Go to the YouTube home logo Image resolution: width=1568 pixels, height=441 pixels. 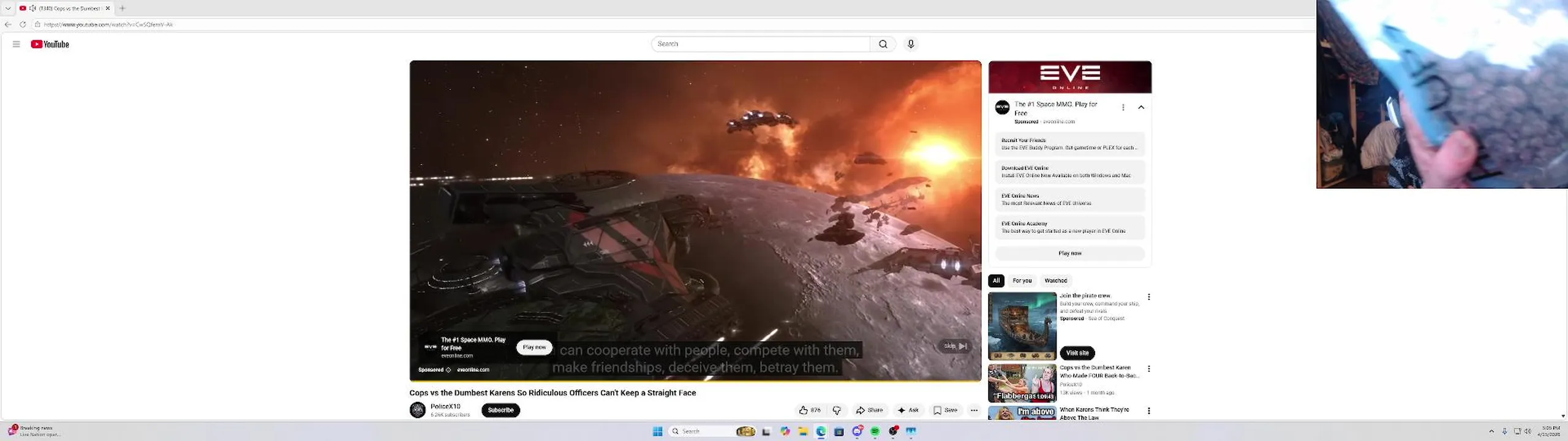[x=50, y=44]
